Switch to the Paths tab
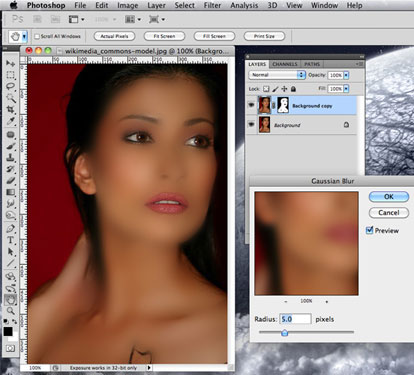414x375 pixels. coord(312,64)
